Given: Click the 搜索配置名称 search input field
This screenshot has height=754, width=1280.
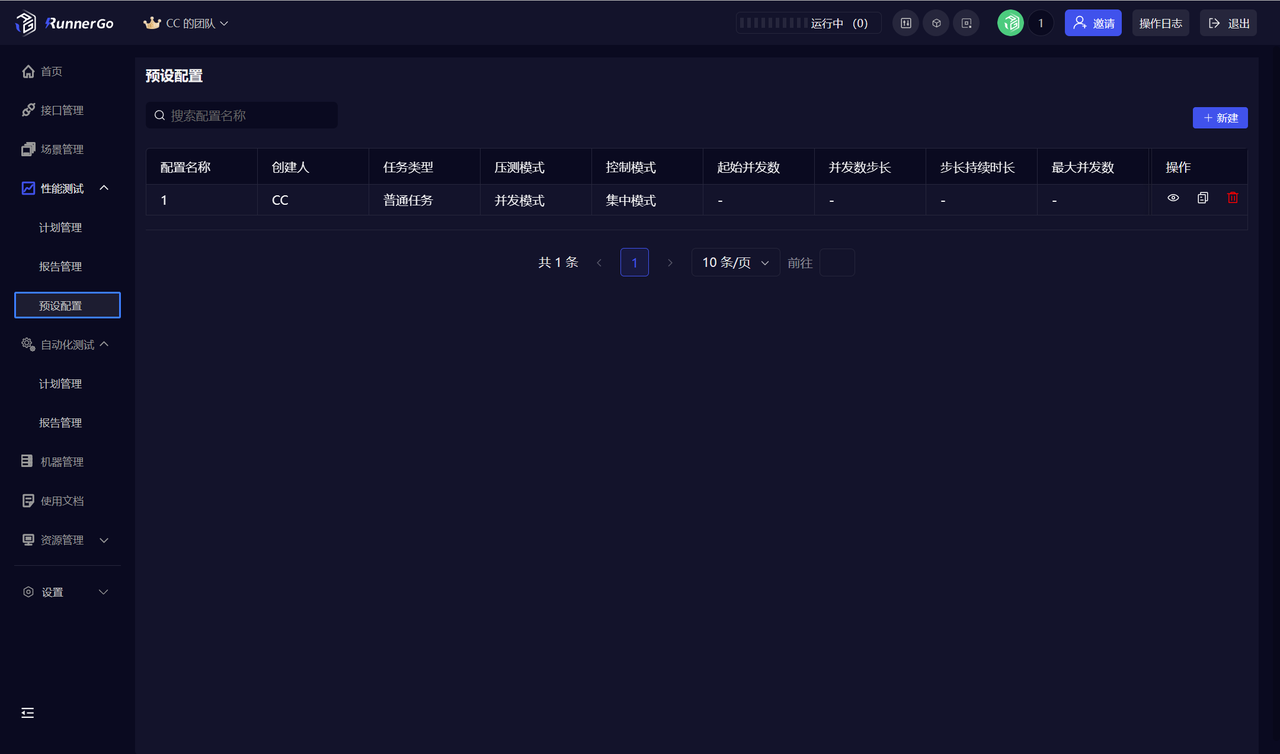Looking at the screenshot, I should (241, 115).
